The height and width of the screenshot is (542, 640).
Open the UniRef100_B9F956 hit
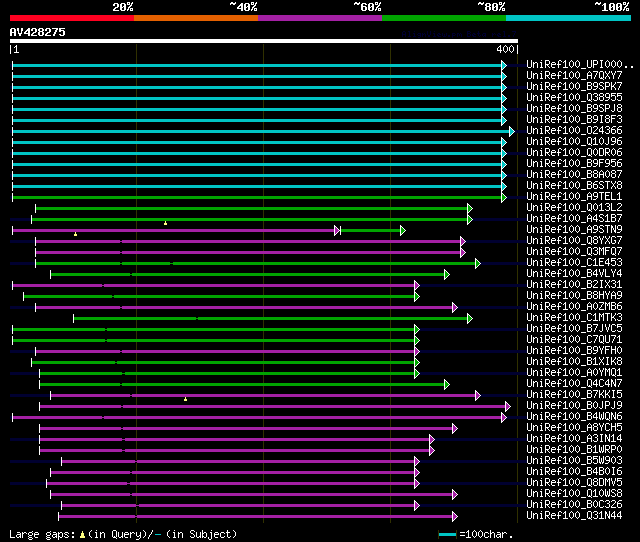pyautogui.click(x=574, y=163)
